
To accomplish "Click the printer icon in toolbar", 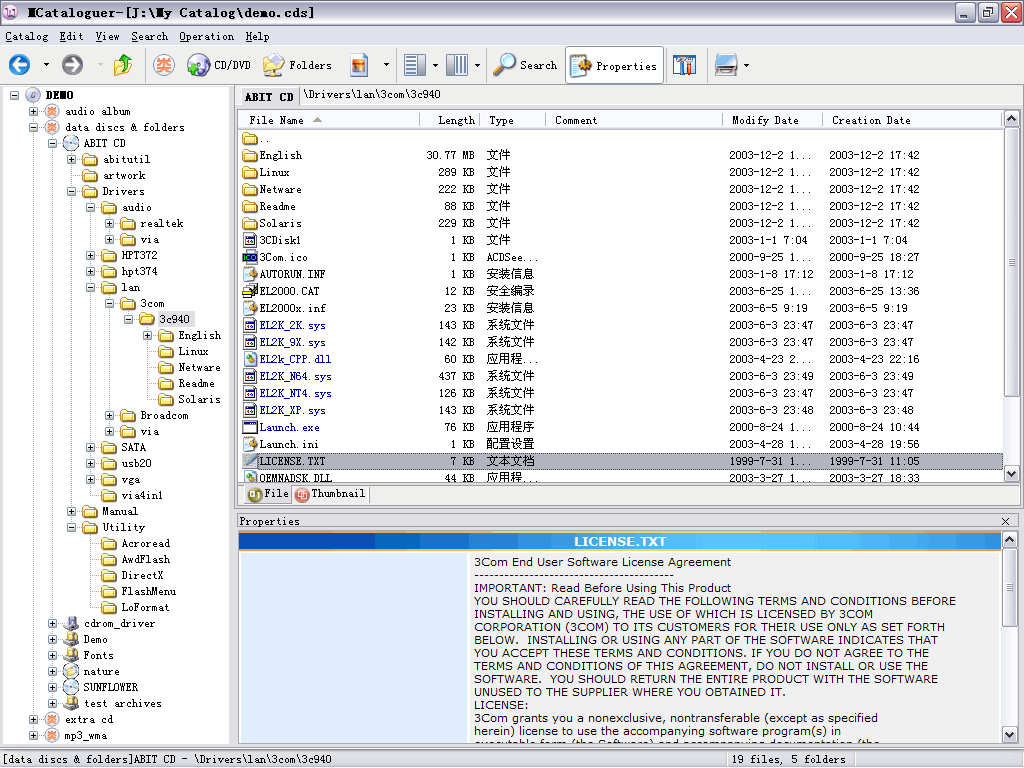I will (x=726, y=66).
